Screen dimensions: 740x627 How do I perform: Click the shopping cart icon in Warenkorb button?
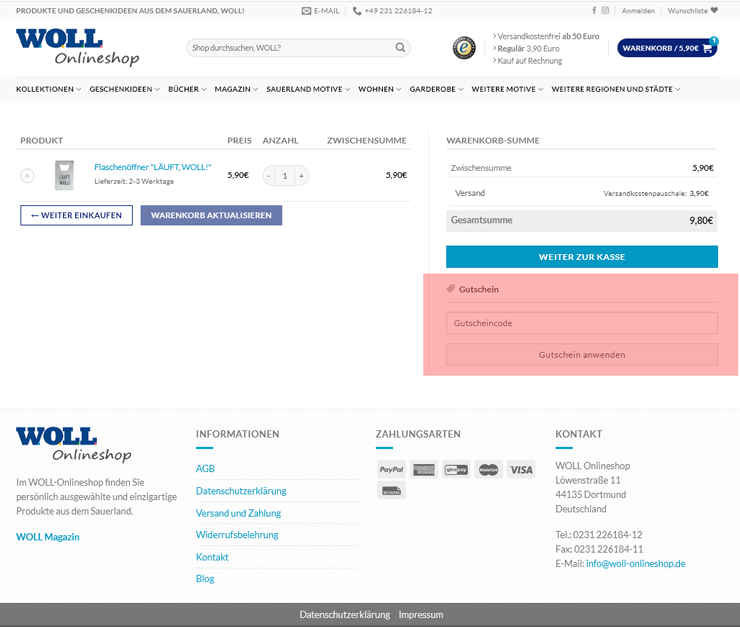(x=707, y=48)
